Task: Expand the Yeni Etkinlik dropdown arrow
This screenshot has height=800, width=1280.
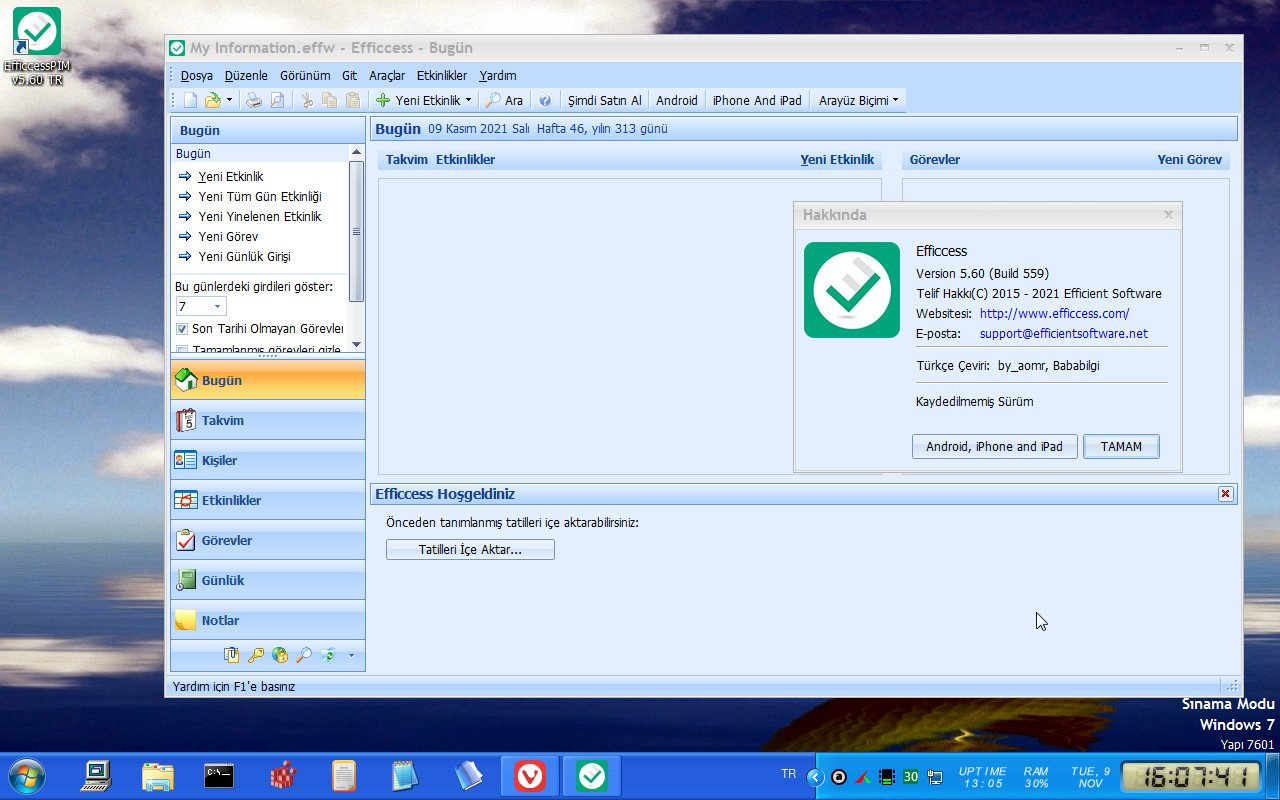Action: click(x=468, y=100)
